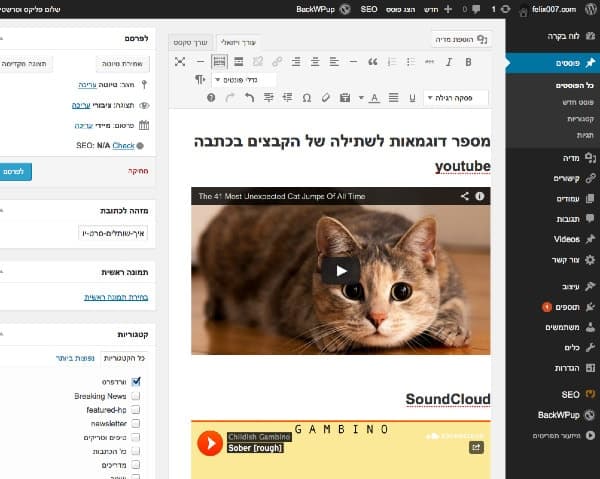Click the תצוגה מקדימה preview button
600x479 pixels.
click(25, 64)
